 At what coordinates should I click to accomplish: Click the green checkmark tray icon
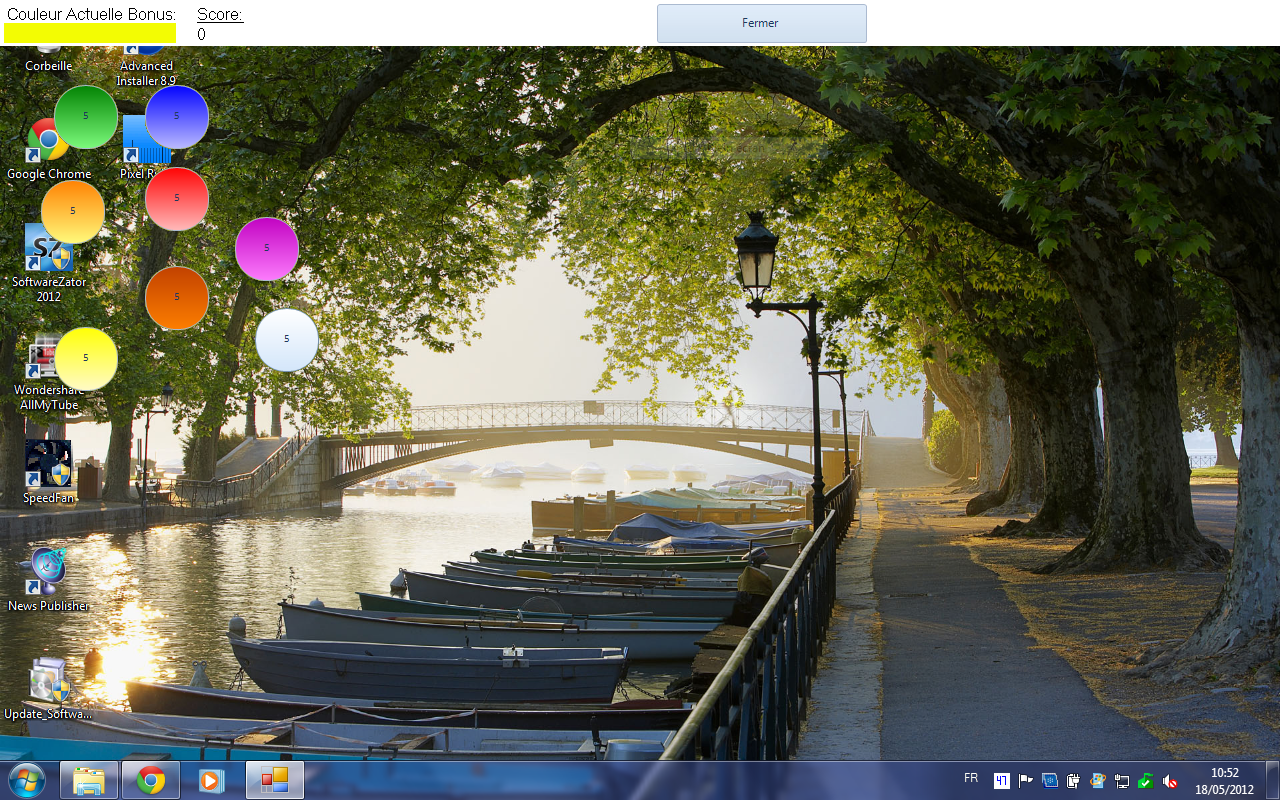[x=1146, y=781]
